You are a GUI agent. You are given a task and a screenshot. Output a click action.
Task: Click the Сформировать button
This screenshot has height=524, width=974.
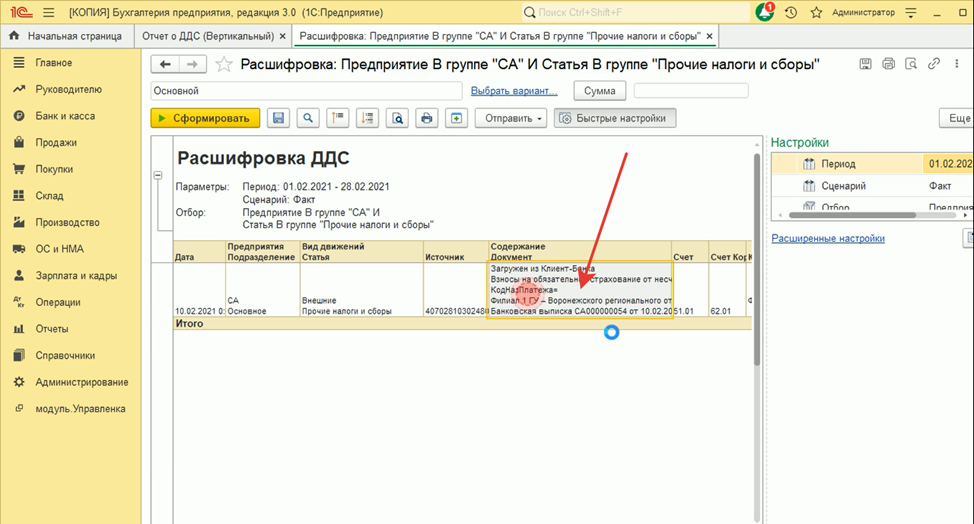[205, 118]
